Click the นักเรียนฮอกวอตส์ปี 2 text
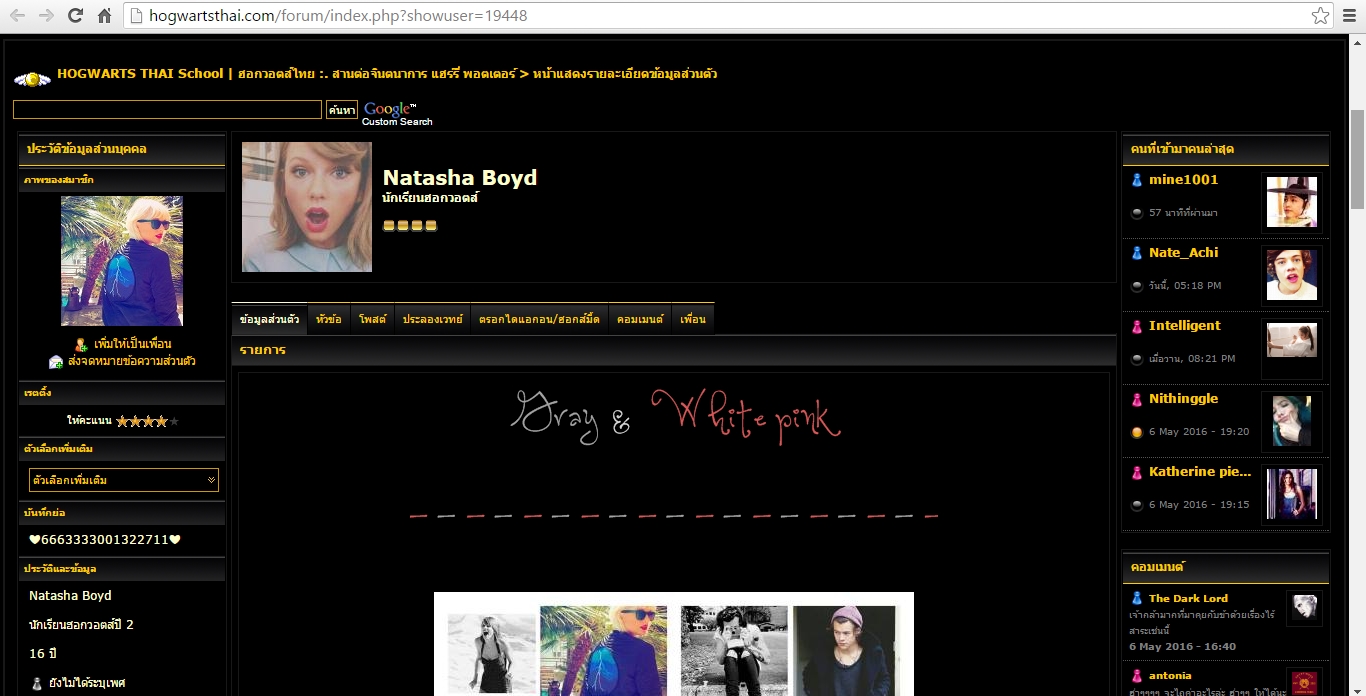 pos(81,625)
